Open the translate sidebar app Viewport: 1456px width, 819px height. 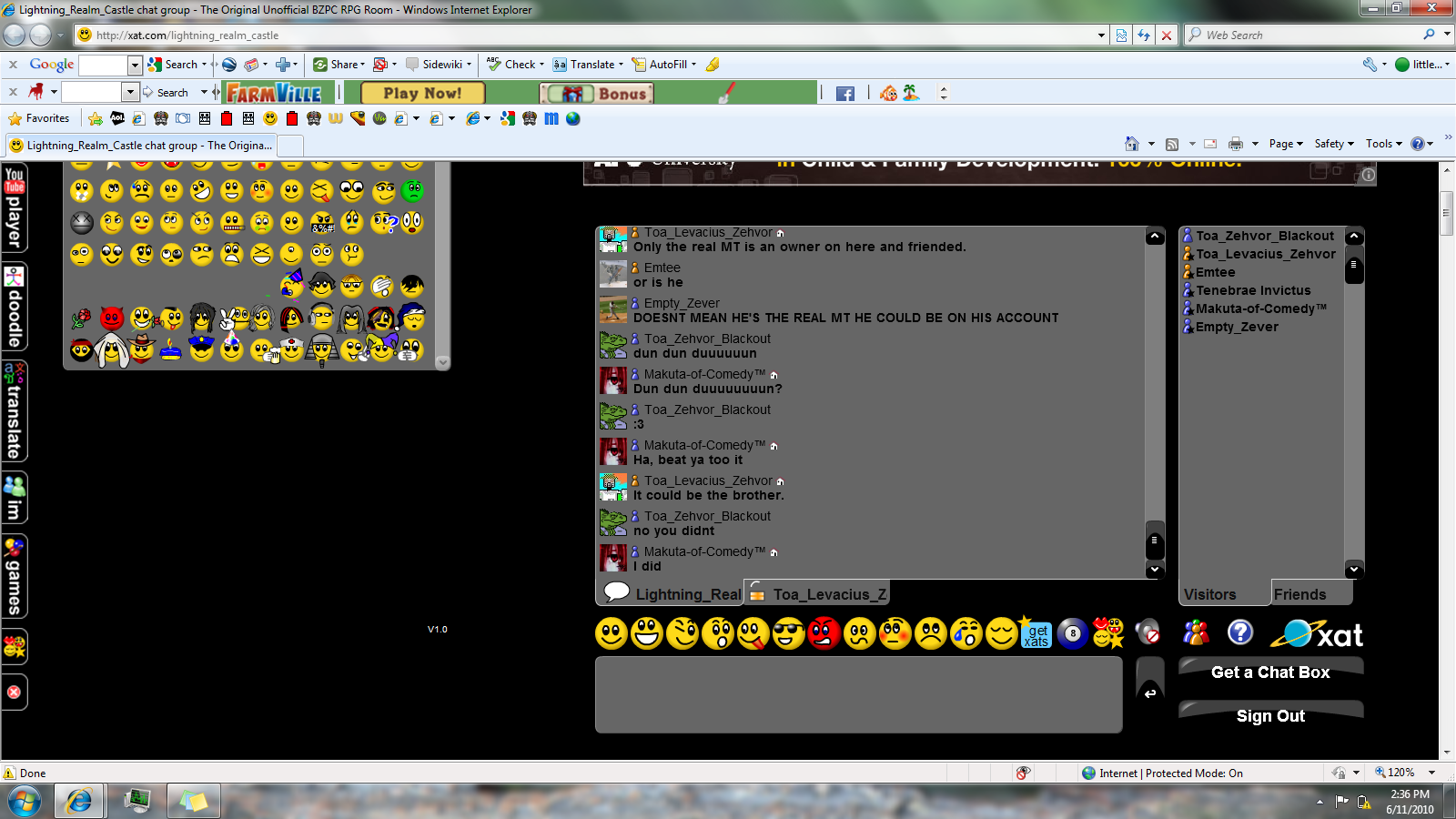pos(14,410)
